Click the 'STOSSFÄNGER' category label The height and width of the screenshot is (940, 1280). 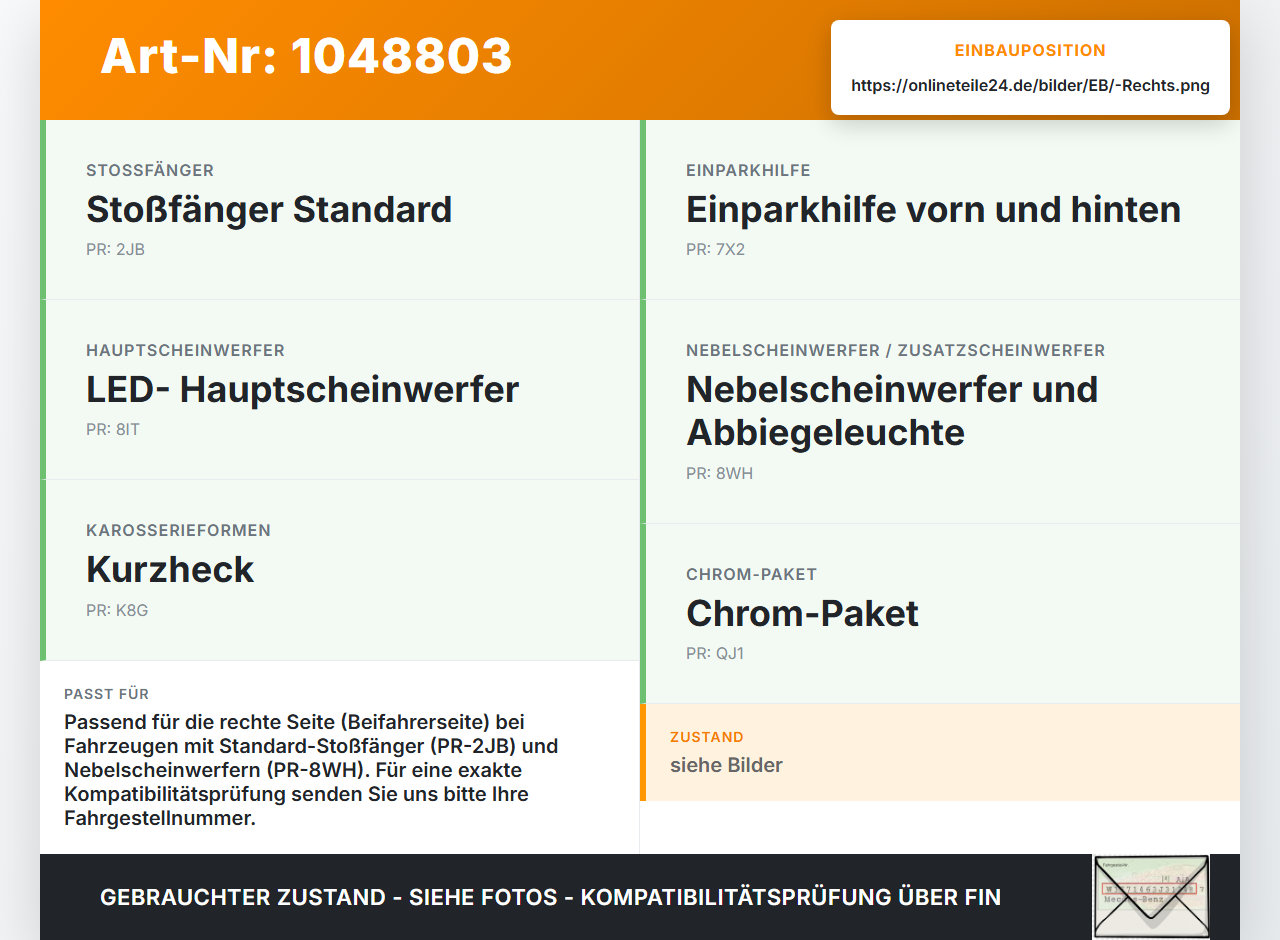[x=150, y=171]
